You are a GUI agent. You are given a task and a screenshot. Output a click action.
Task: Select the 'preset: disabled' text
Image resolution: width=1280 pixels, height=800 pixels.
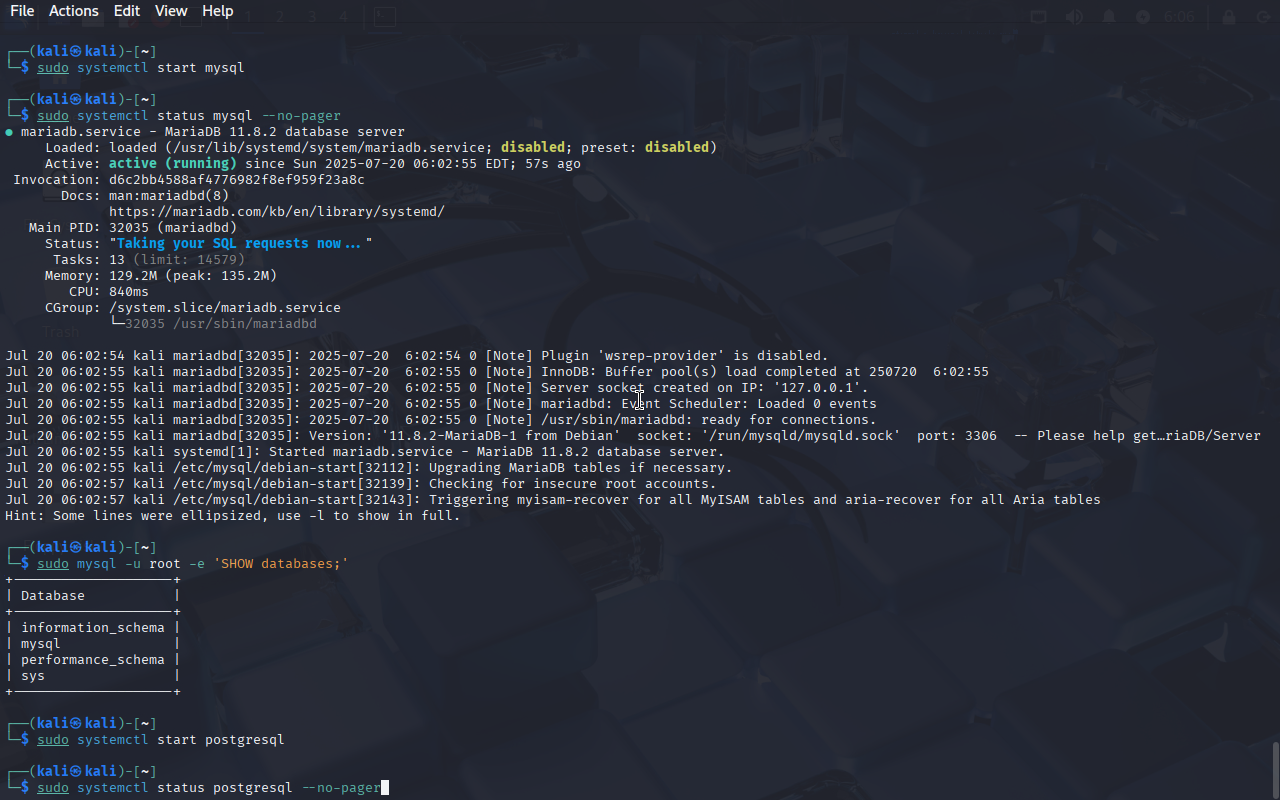point(645,148)
